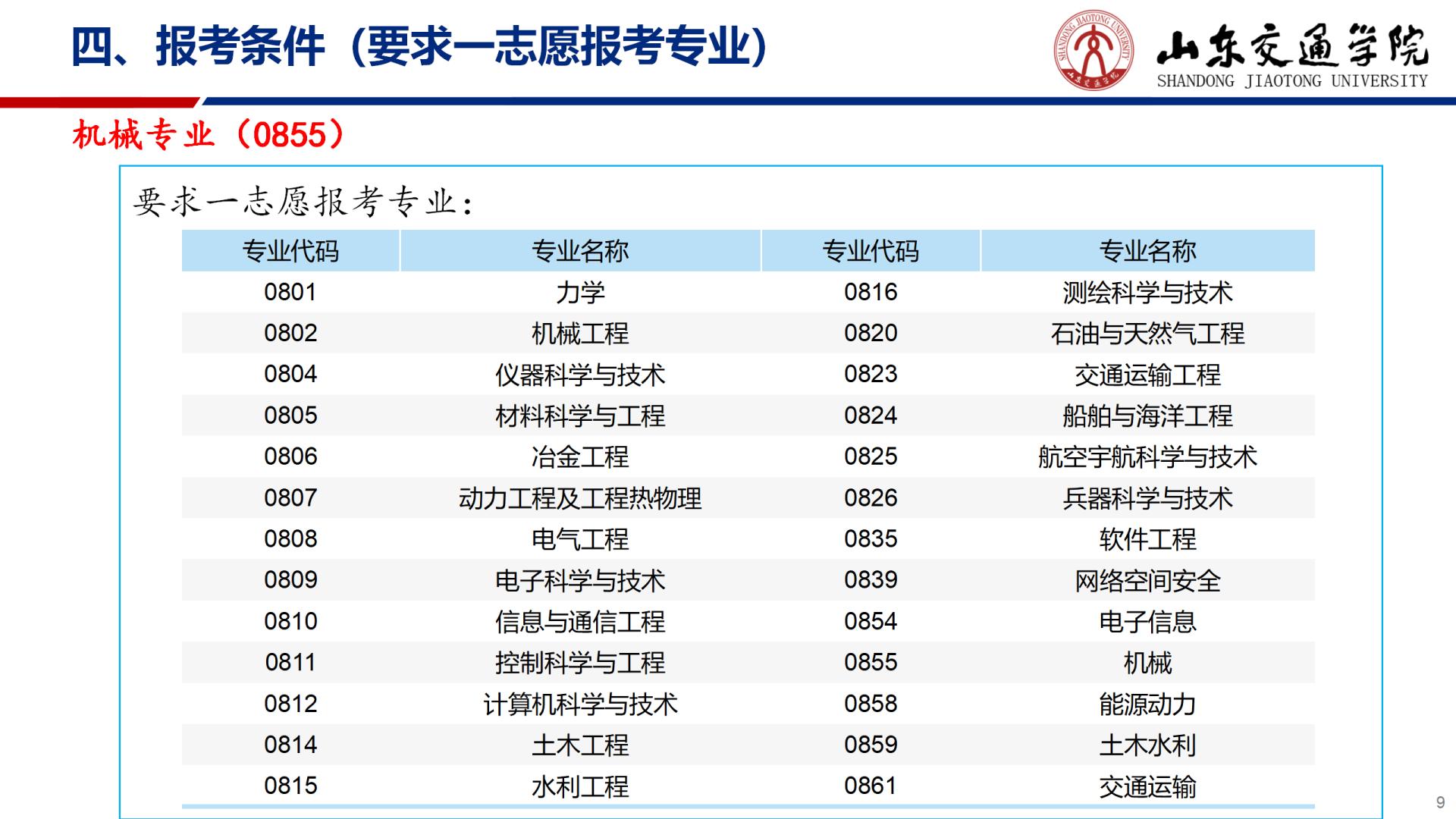Select the 计算机科学与技术 cell

[x=580, y=704]
